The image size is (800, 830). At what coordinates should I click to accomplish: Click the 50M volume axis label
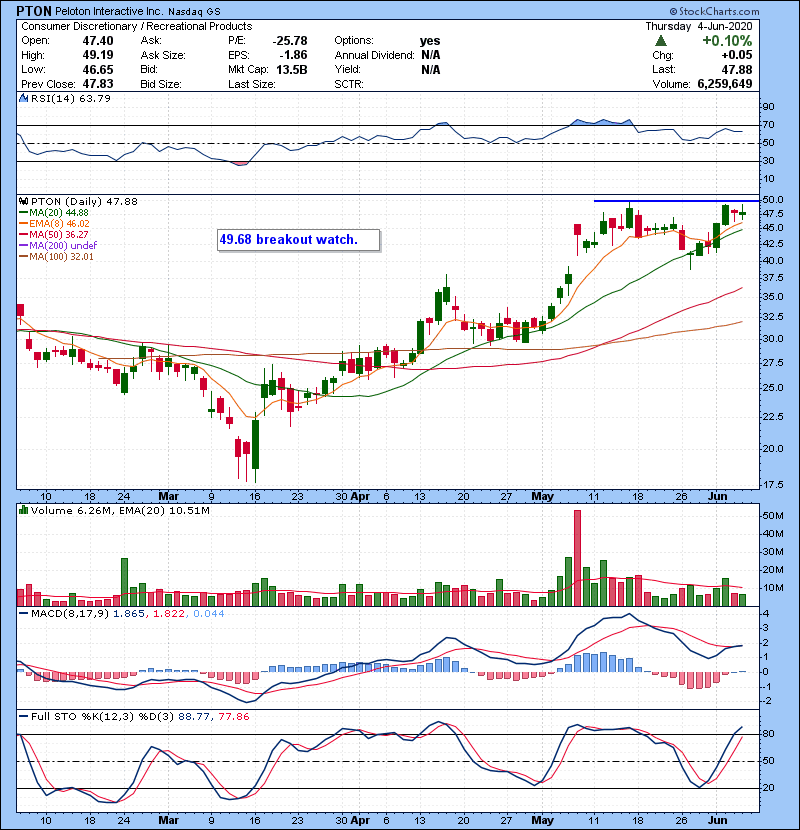tap(773, 516)
